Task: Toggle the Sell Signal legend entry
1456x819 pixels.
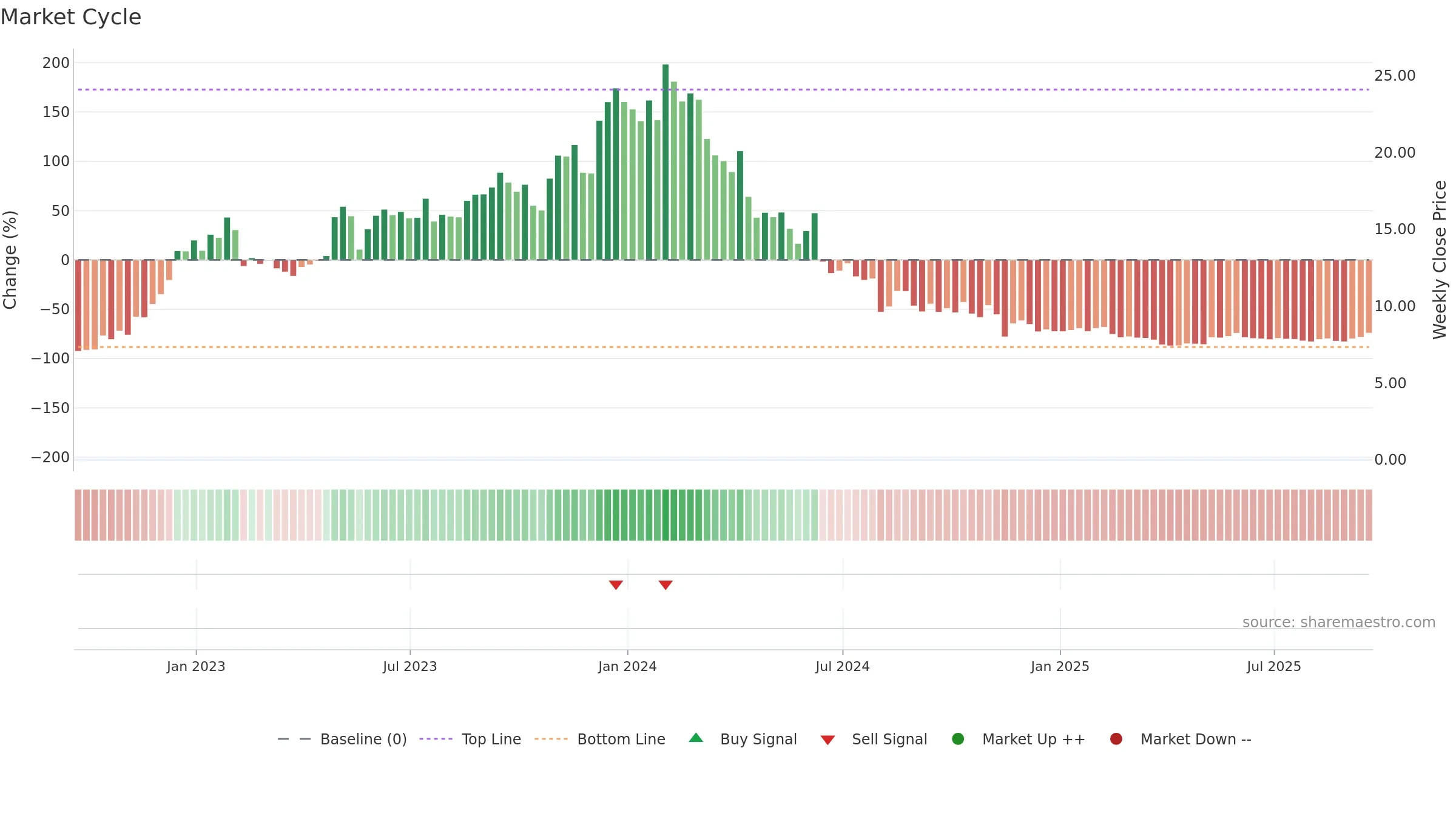Action: click(874, 739)
